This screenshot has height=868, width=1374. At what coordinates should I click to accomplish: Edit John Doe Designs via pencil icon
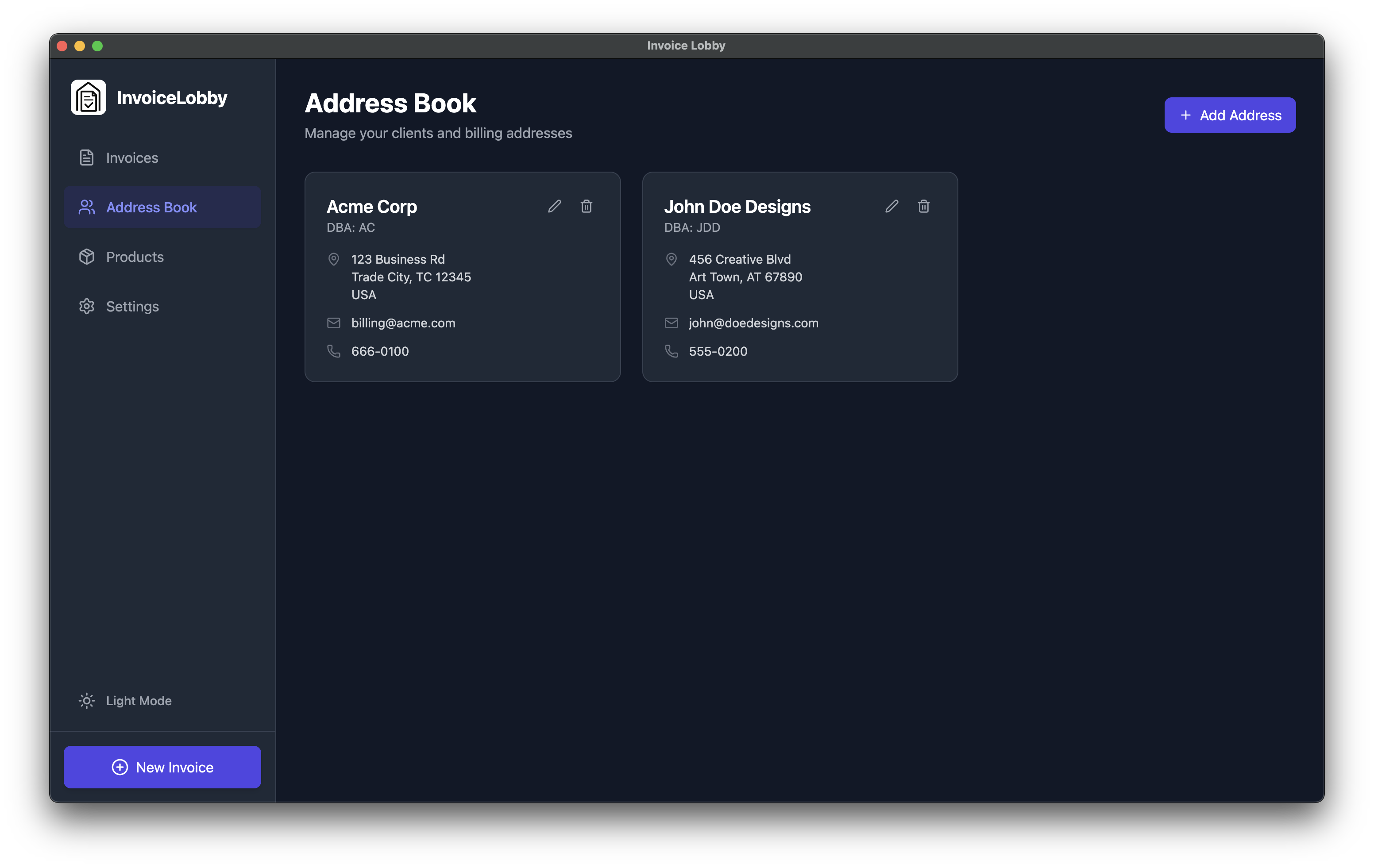891,207
